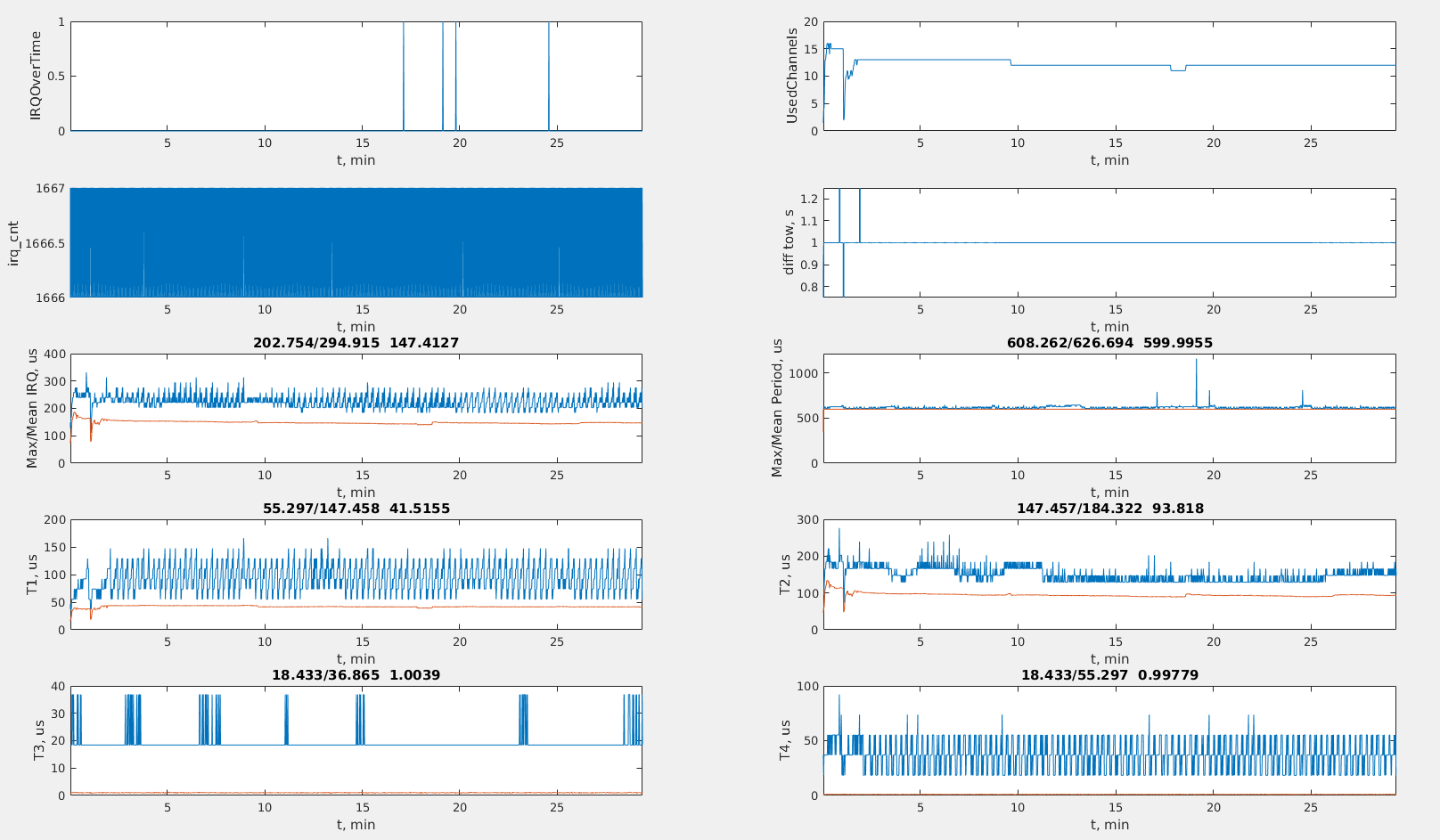Select plot title '147.457/184.322 93.818'
Viewport: 1440px width, 840px height.
pyautogui.click(x=1109, y=509)
